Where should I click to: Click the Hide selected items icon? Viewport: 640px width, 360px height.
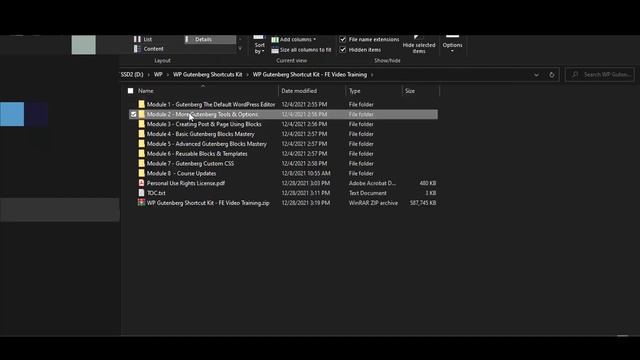[419, 37]
